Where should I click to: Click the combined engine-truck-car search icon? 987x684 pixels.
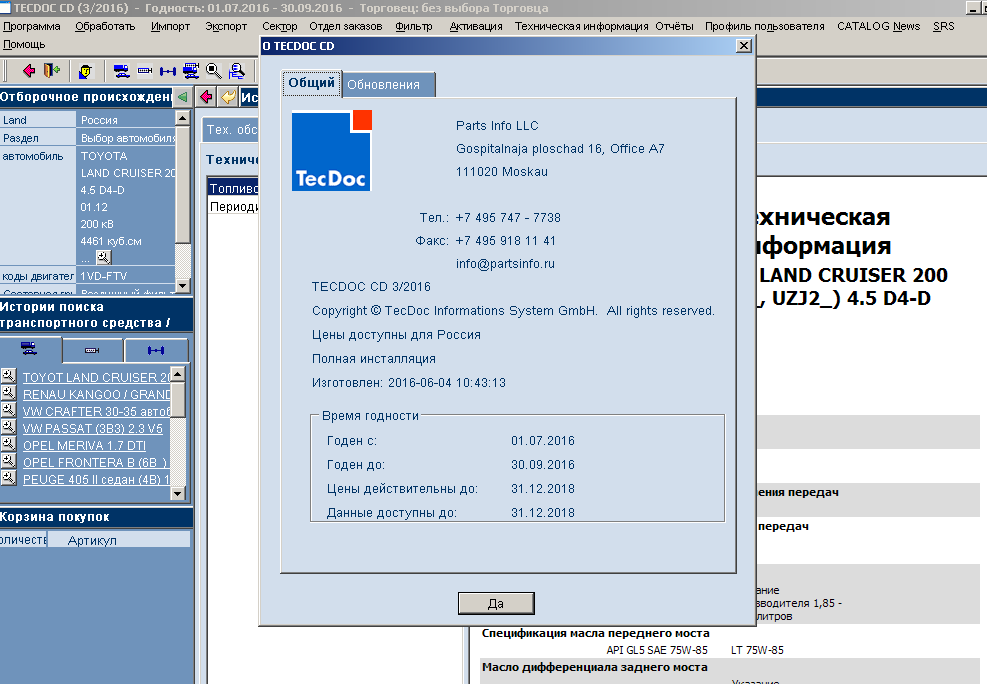191,70
